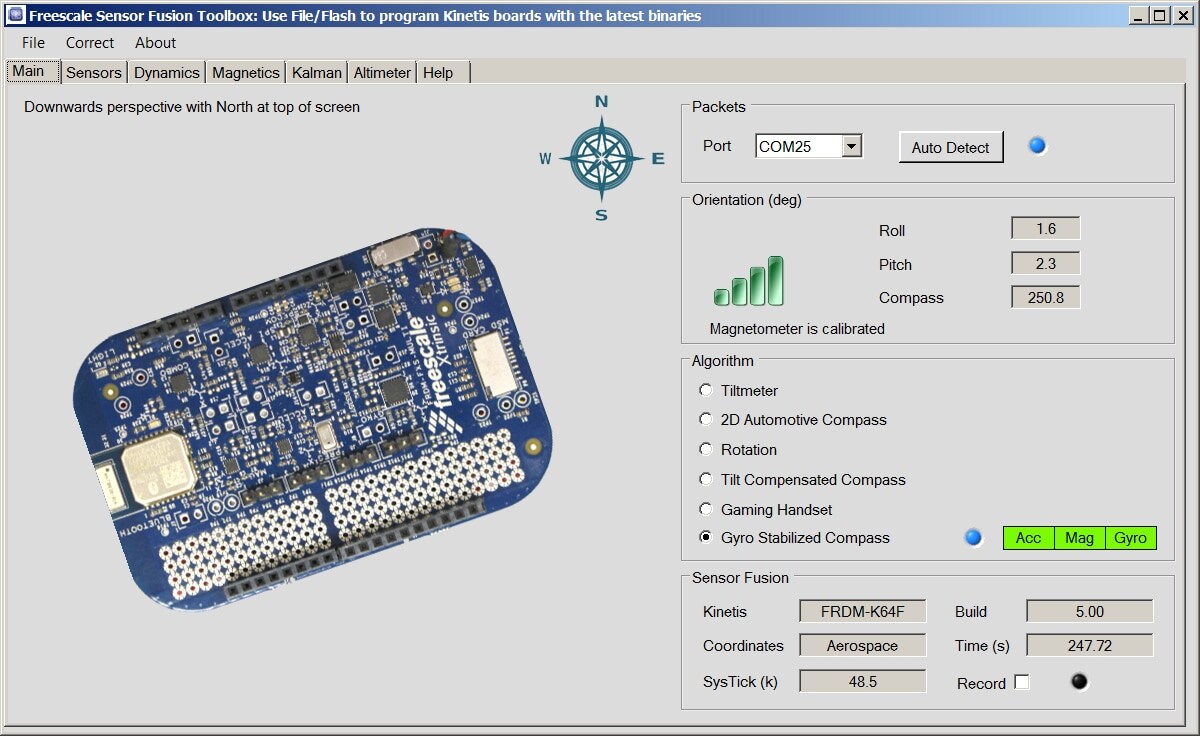Open the File menu

pos(33,43)
